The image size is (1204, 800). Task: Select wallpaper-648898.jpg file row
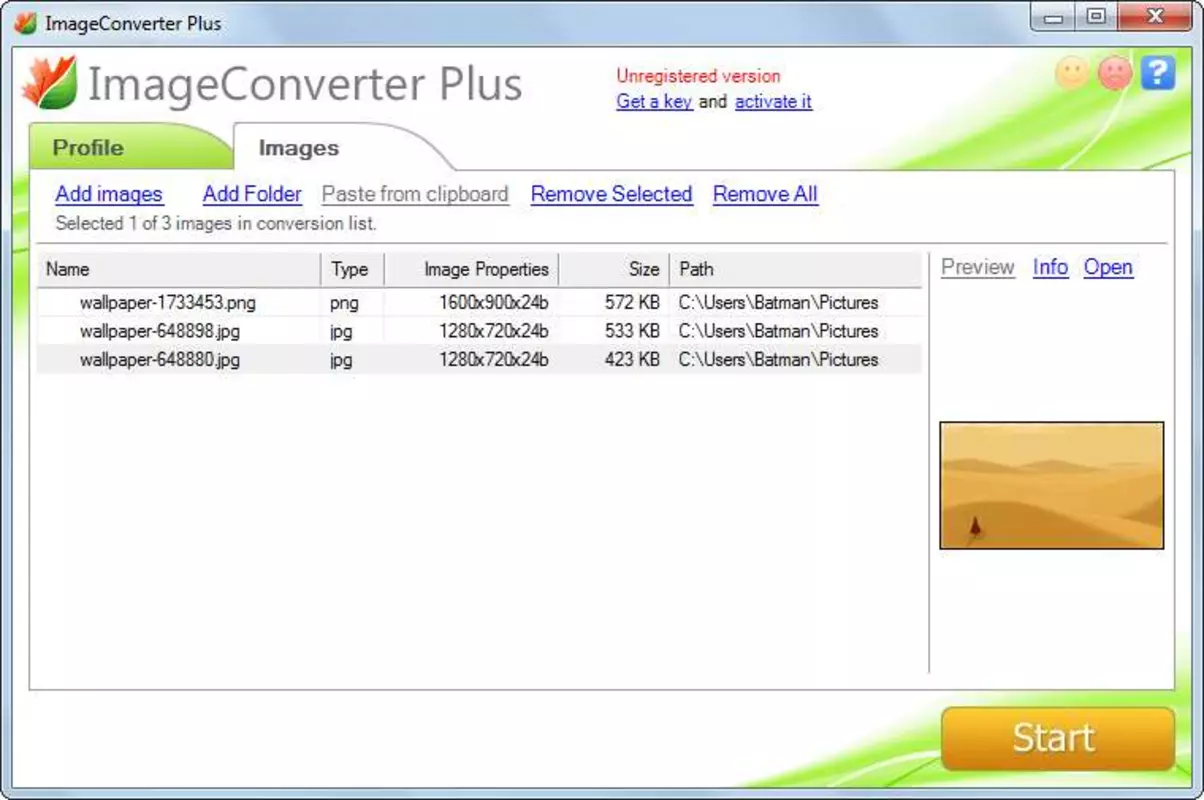point(479,331)
